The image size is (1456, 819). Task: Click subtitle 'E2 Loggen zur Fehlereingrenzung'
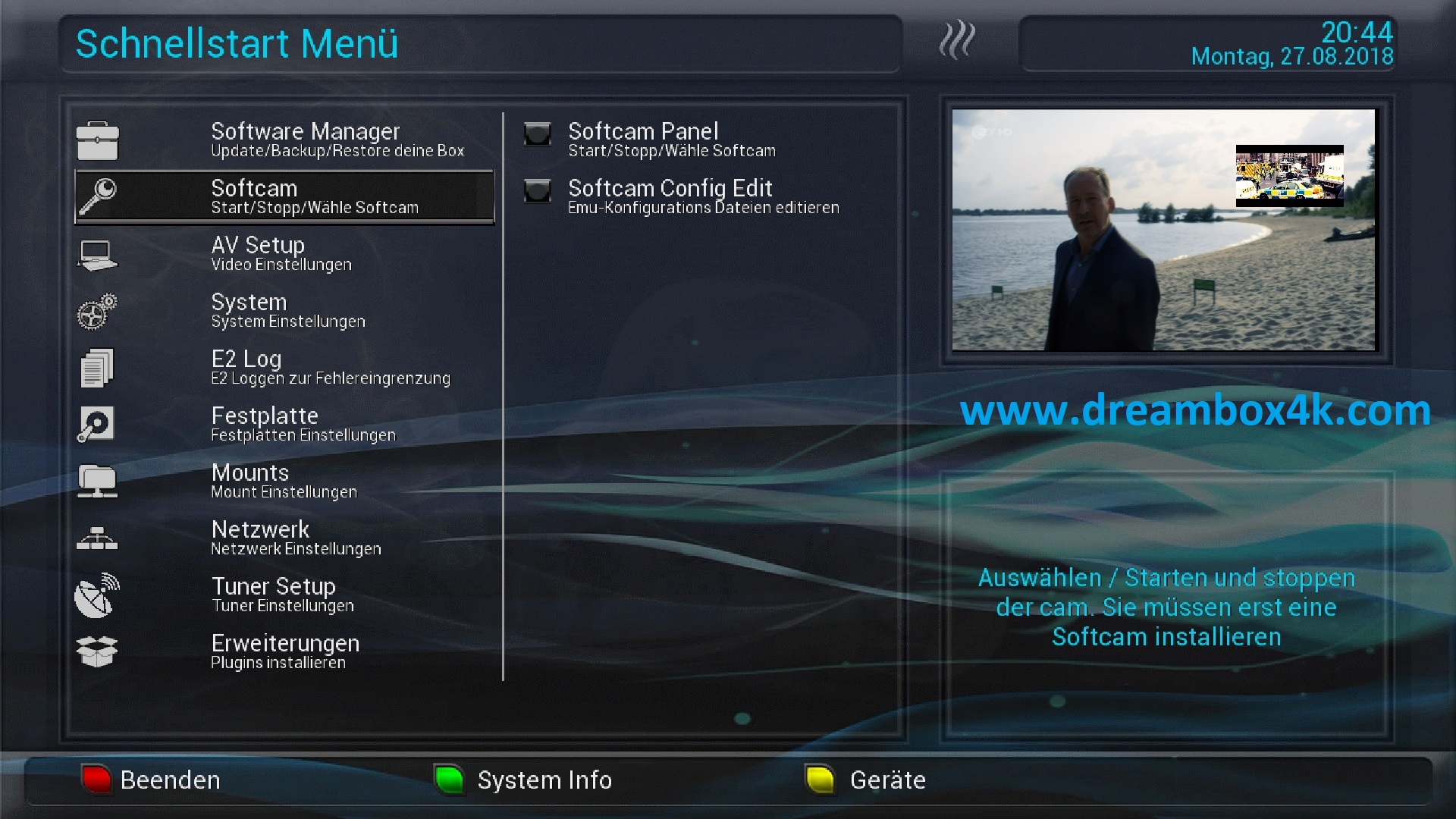click(331, 378)
